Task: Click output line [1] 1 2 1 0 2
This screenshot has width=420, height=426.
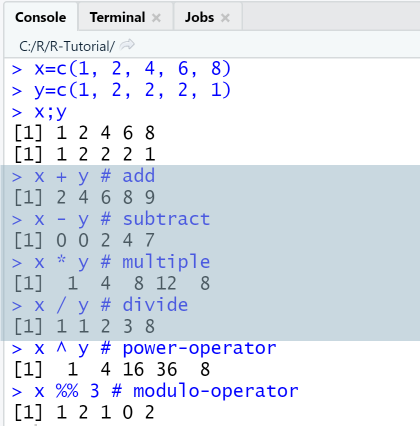Action: click(85, 412)
